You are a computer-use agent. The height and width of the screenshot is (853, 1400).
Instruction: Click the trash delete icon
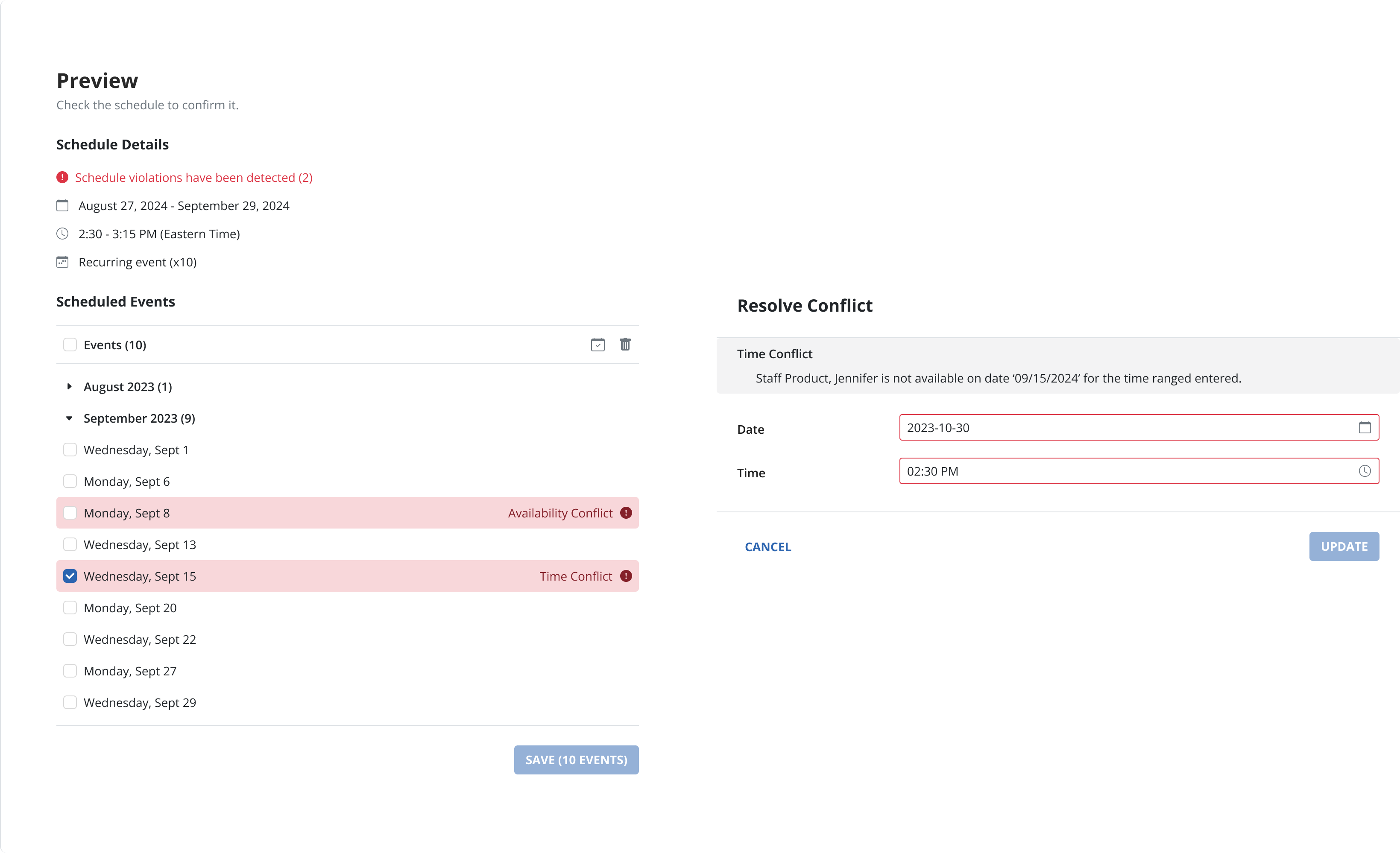625,345
